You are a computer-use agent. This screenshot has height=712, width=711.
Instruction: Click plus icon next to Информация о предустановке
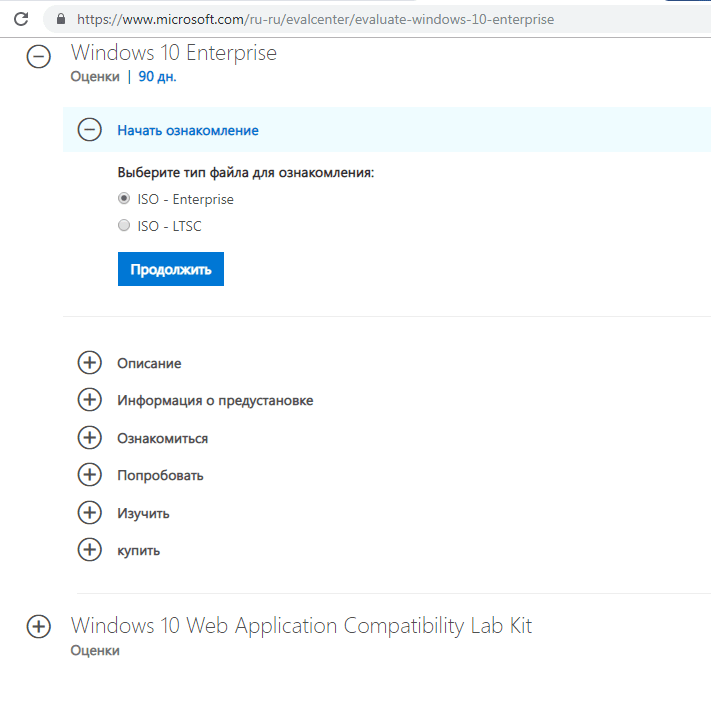[90, 400]
